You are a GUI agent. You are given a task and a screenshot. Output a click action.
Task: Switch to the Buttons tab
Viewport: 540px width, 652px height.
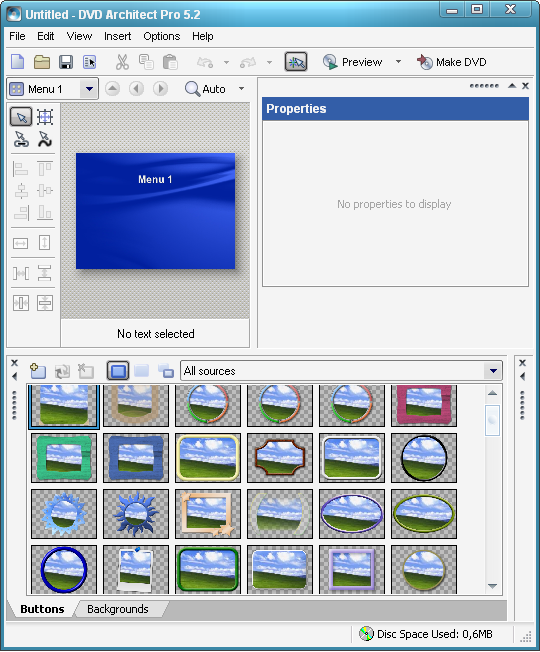42,609
